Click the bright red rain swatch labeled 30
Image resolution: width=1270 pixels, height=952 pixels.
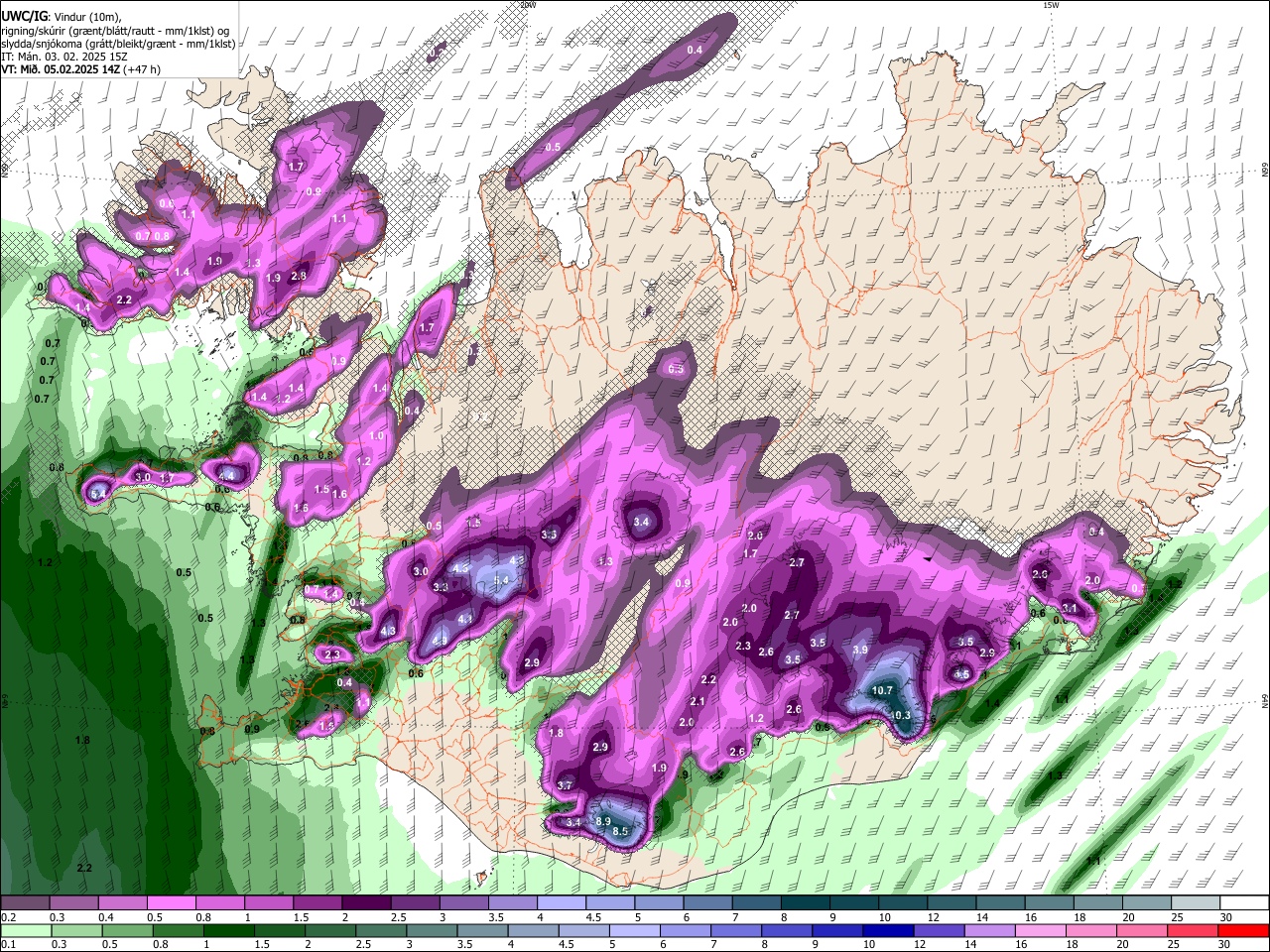[1244, 930]
